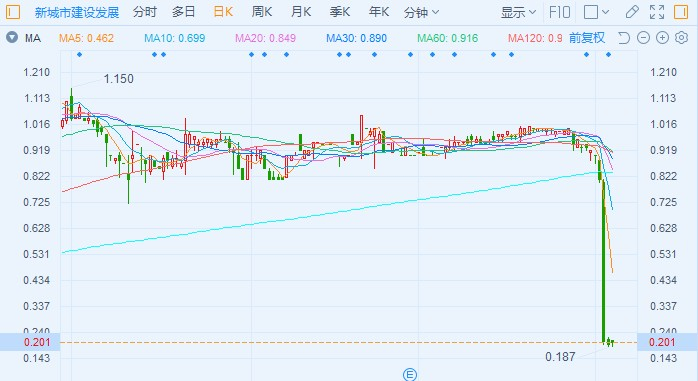This screenshot has width=698, height=381.
Task: Reset chart with the undo arrow icon
Action: coord(624,38)
